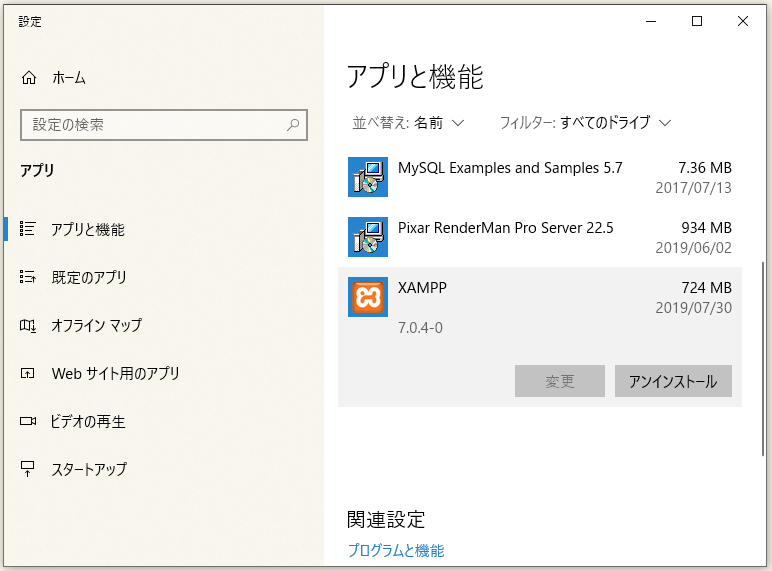
Task: Click the 7.36 MB size value
Action: (705, 168)
